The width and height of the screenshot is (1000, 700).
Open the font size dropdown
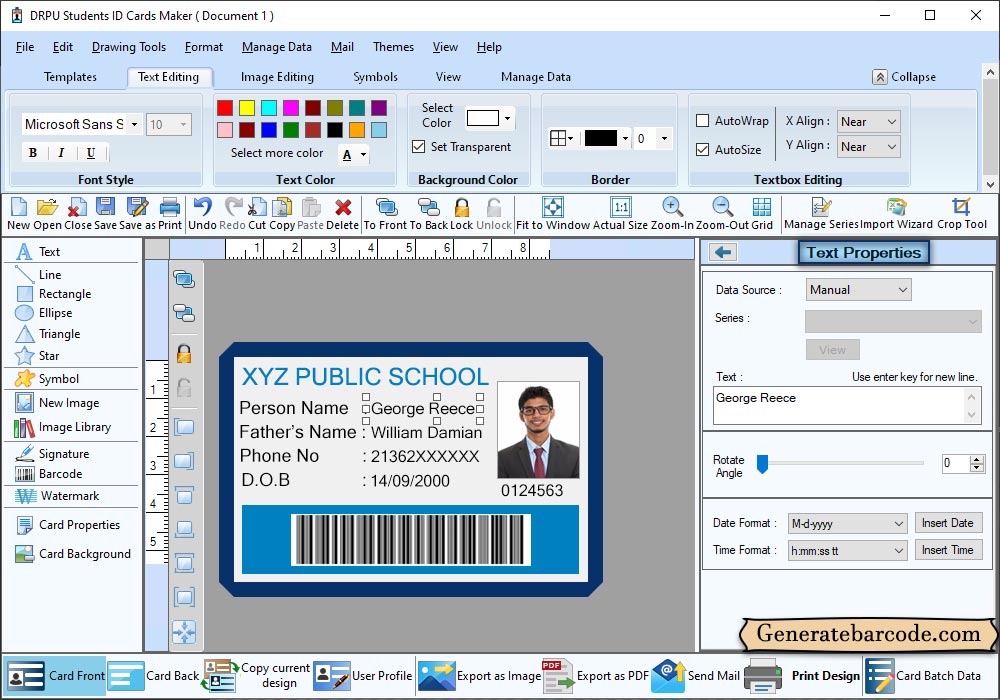(x=184, y=124)
